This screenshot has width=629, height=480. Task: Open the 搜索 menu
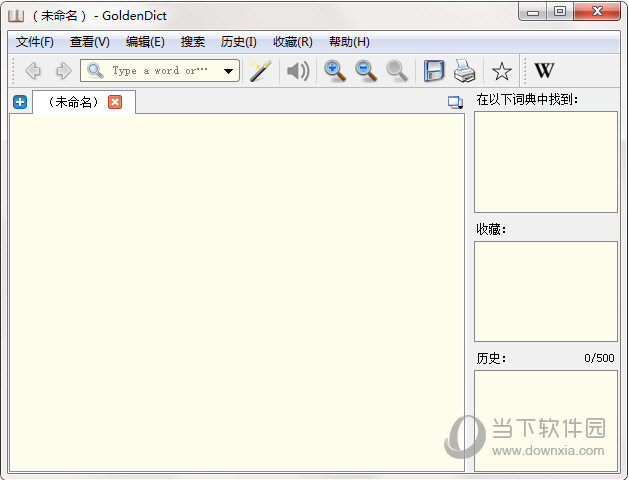coord(193,42)
